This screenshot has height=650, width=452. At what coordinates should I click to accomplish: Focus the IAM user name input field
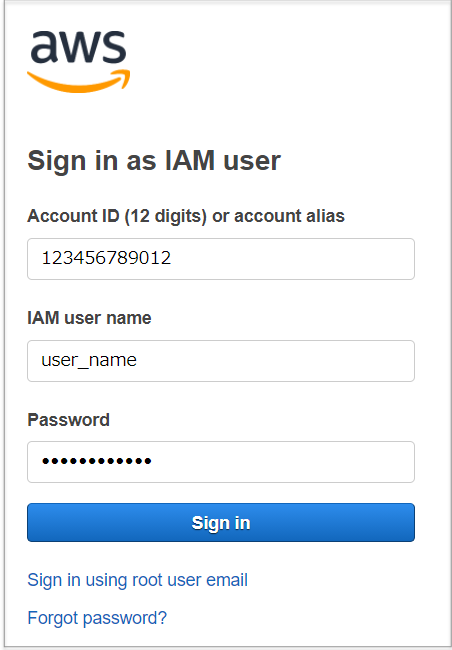[221, 361]
